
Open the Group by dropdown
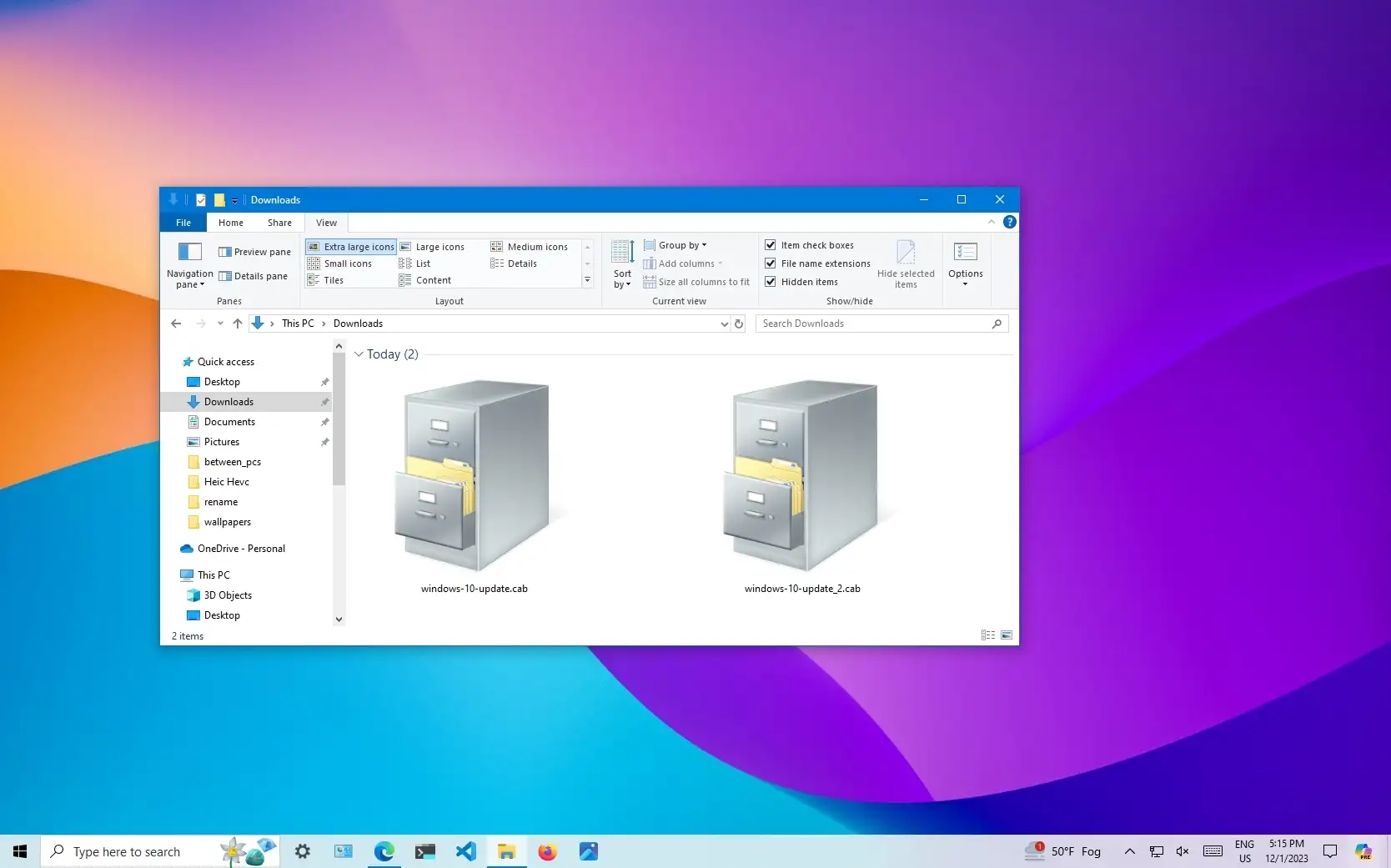(675, 244)
